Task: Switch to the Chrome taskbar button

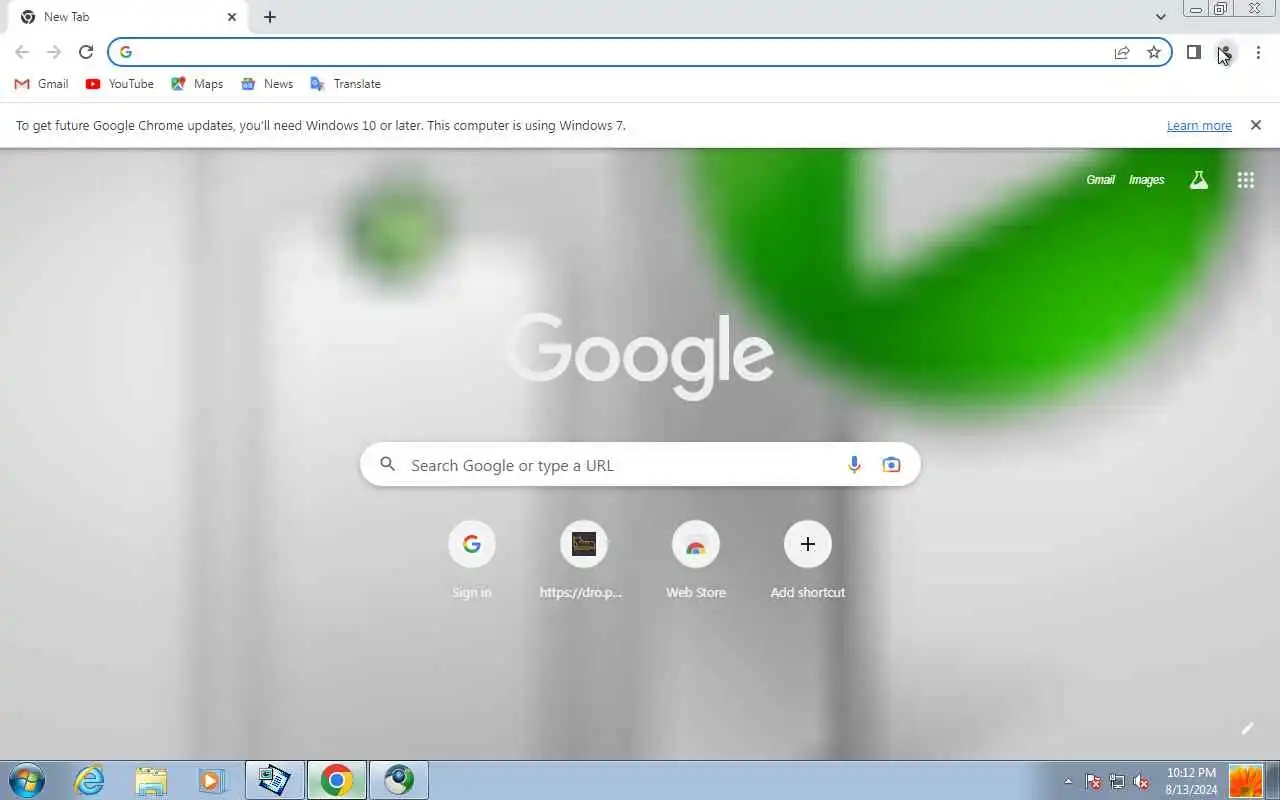Action: pos(337,780)
